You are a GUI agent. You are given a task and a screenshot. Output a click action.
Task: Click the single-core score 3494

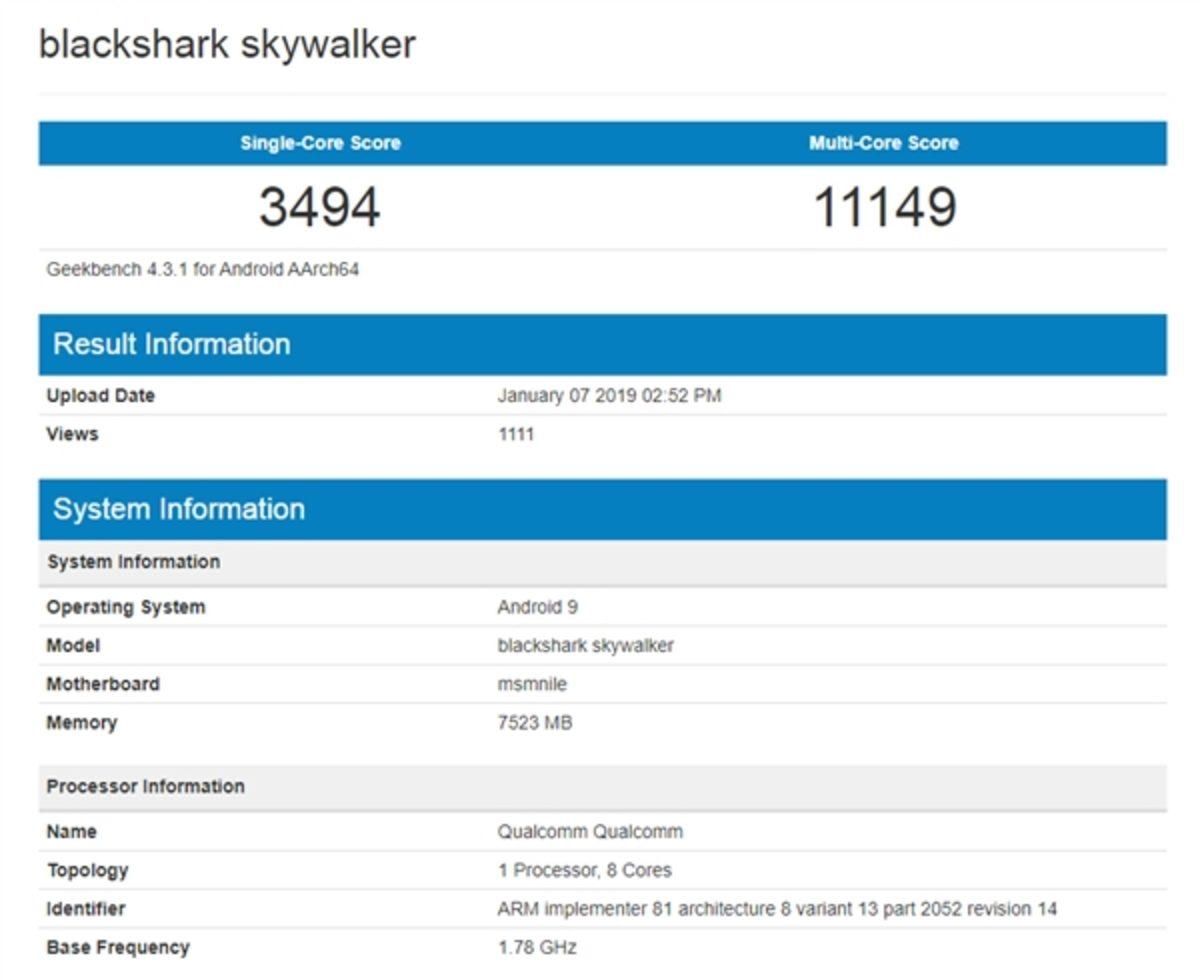pos(318,204)
